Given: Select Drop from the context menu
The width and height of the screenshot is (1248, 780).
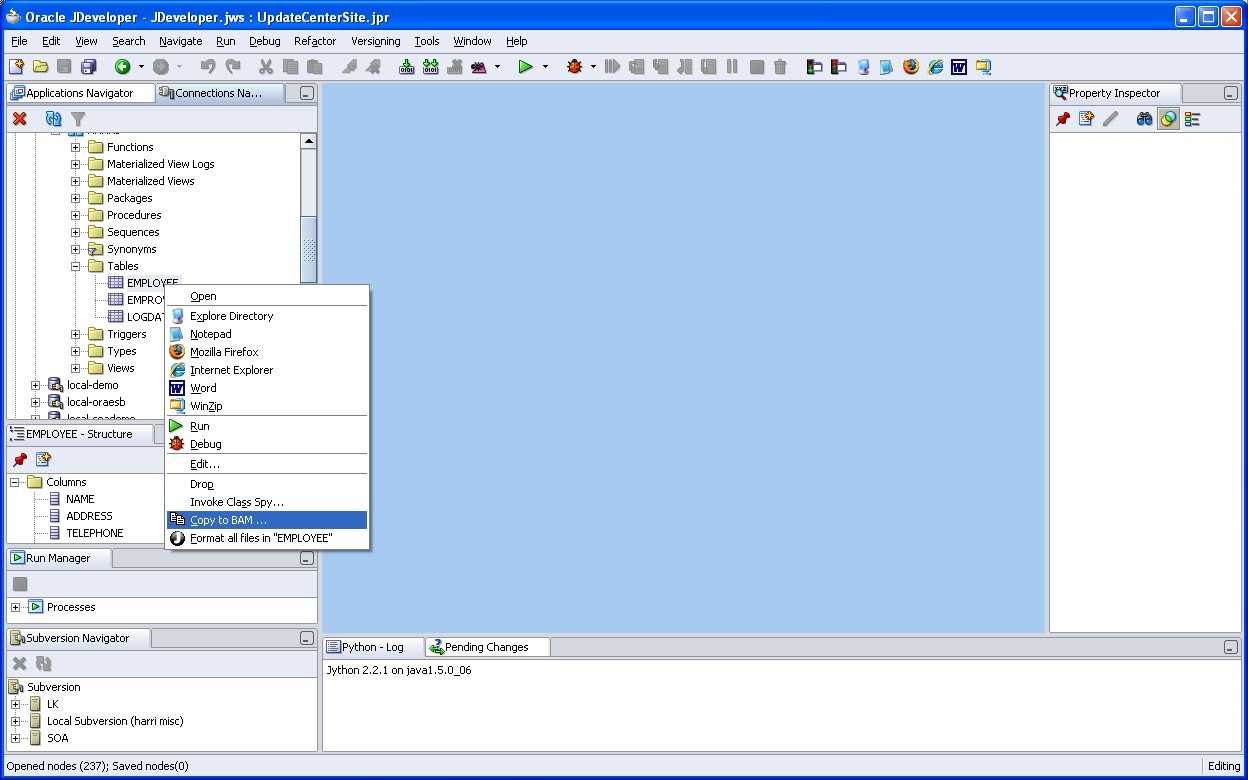Looking at the screenshot, I should tap(267, 484).
